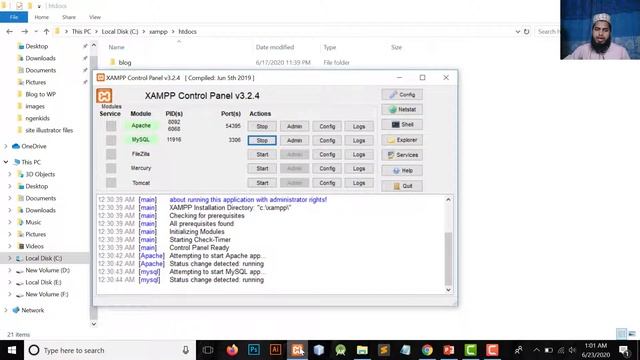The height and width of the screenshot is (360, 640).
Task: Open the notification center icon
Action: coord(624,350)
